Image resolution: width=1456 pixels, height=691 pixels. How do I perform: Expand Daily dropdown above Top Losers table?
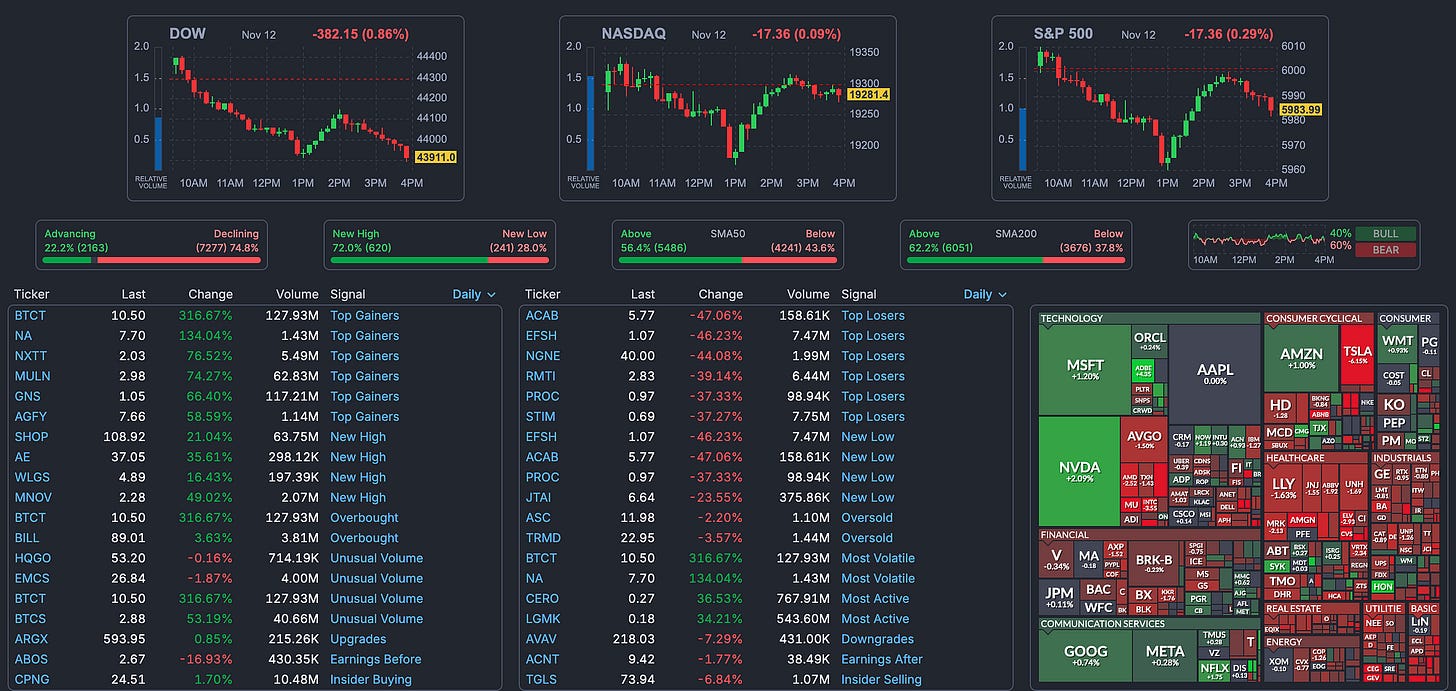point(985,294)
